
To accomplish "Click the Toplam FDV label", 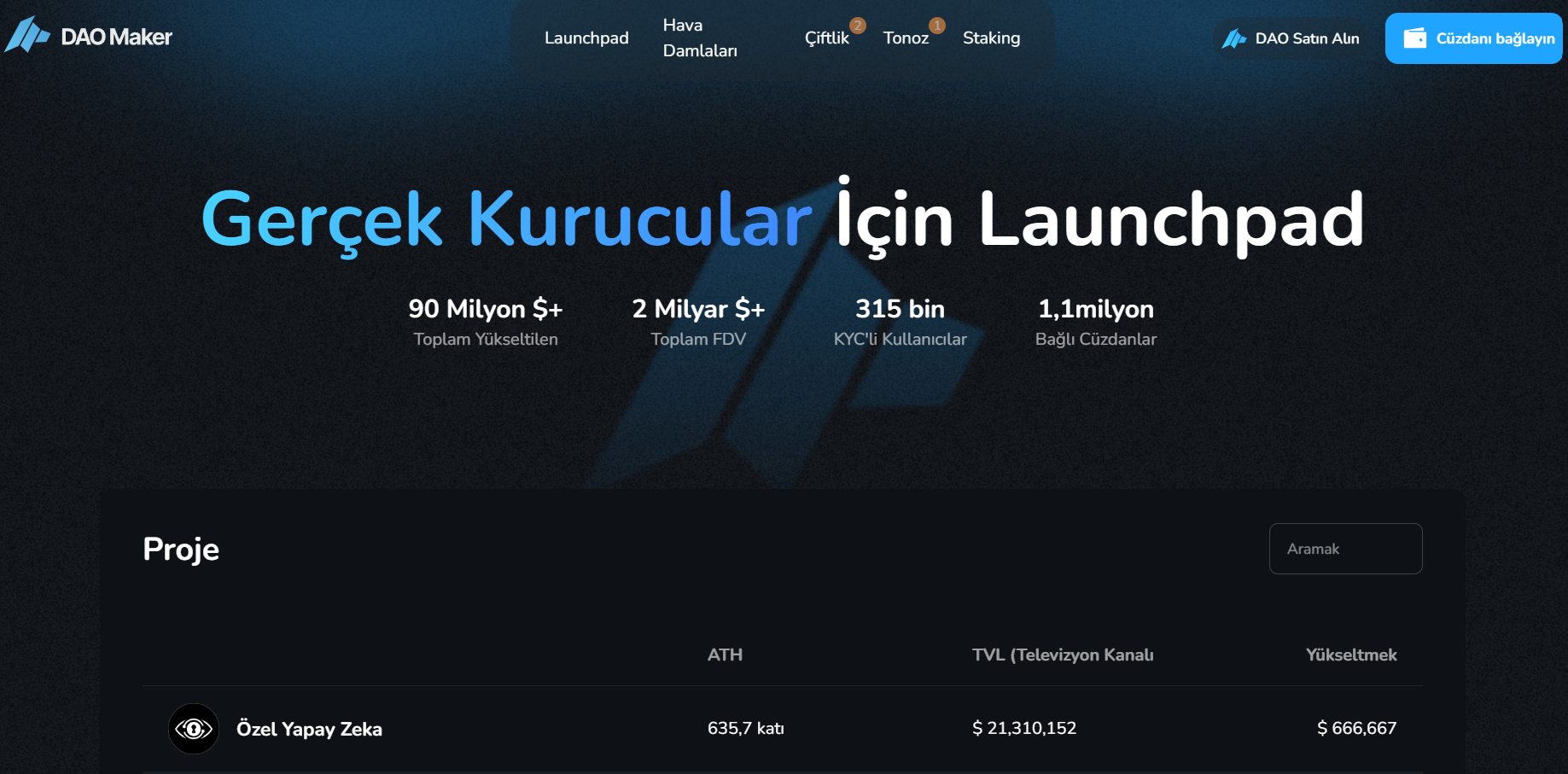I will coord(698,339).
